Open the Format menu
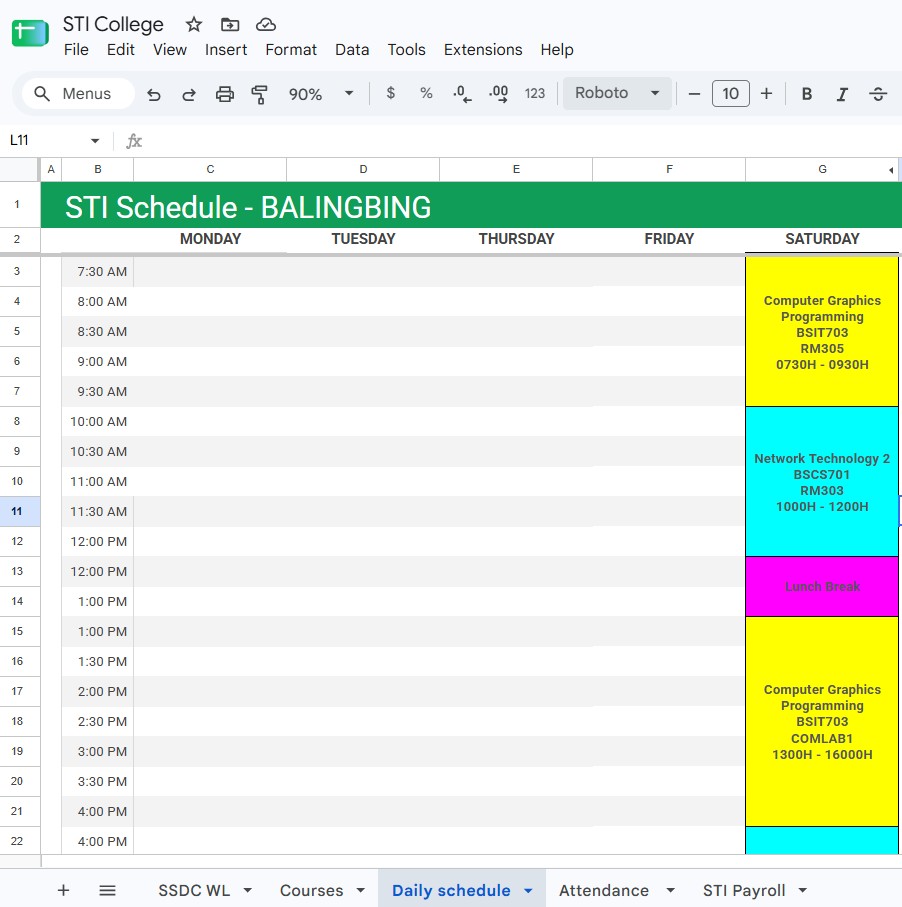This screenshot has height=907, width=902. pos(291,50)
